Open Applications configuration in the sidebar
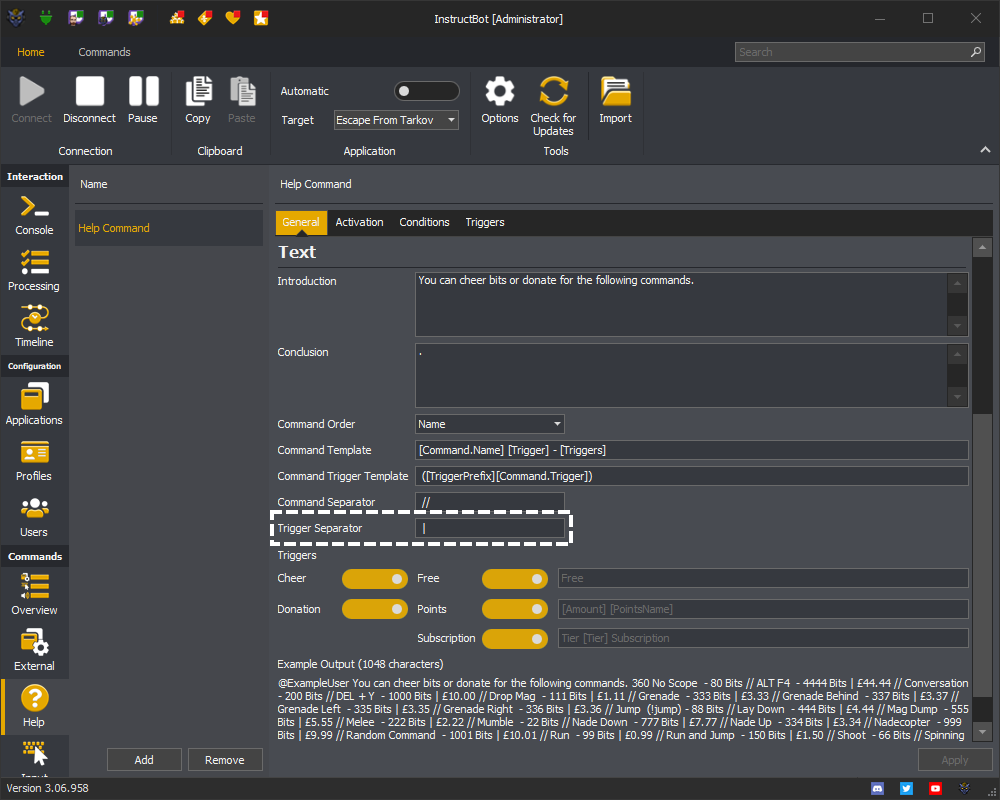 34,404
